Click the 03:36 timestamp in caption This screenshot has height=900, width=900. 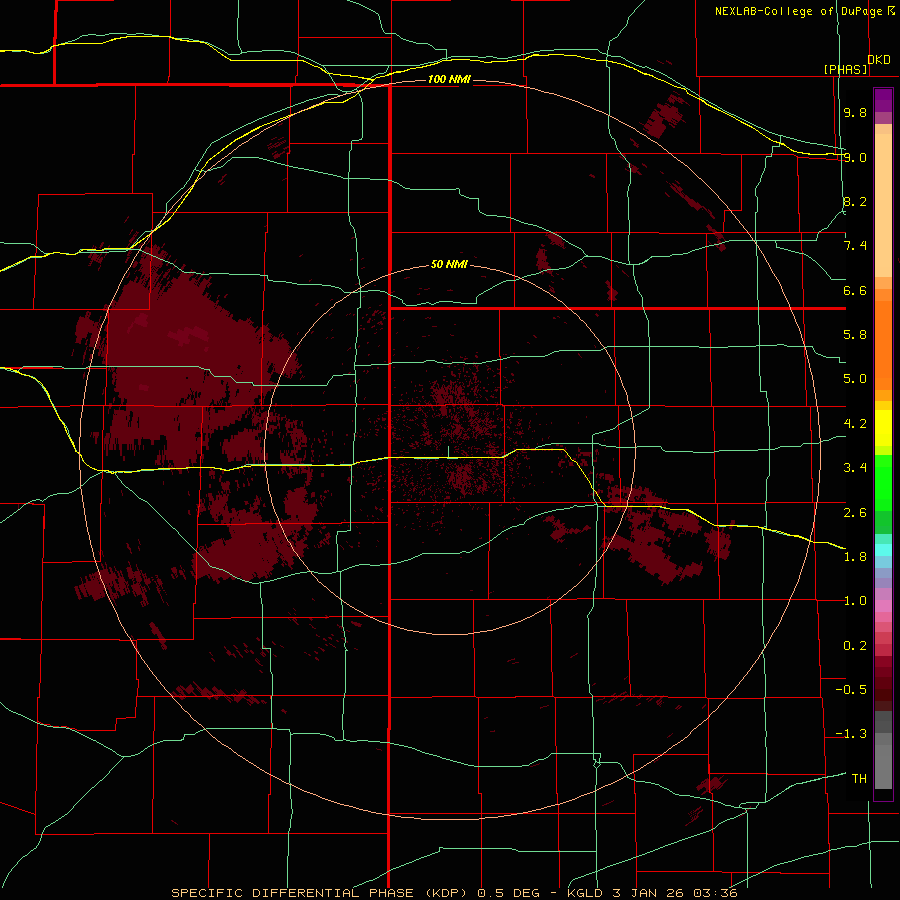[x=715, y=893]
